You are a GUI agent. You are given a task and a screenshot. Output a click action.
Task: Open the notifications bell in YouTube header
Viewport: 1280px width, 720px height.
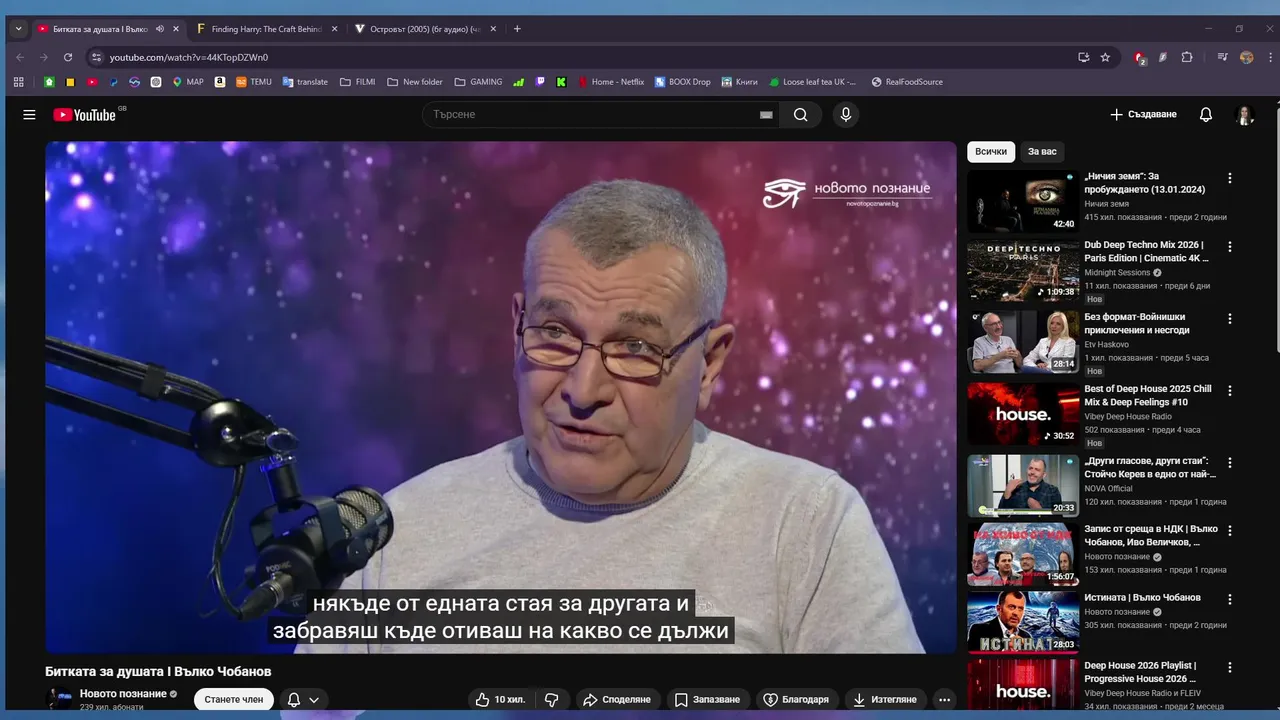point(1206,115)
